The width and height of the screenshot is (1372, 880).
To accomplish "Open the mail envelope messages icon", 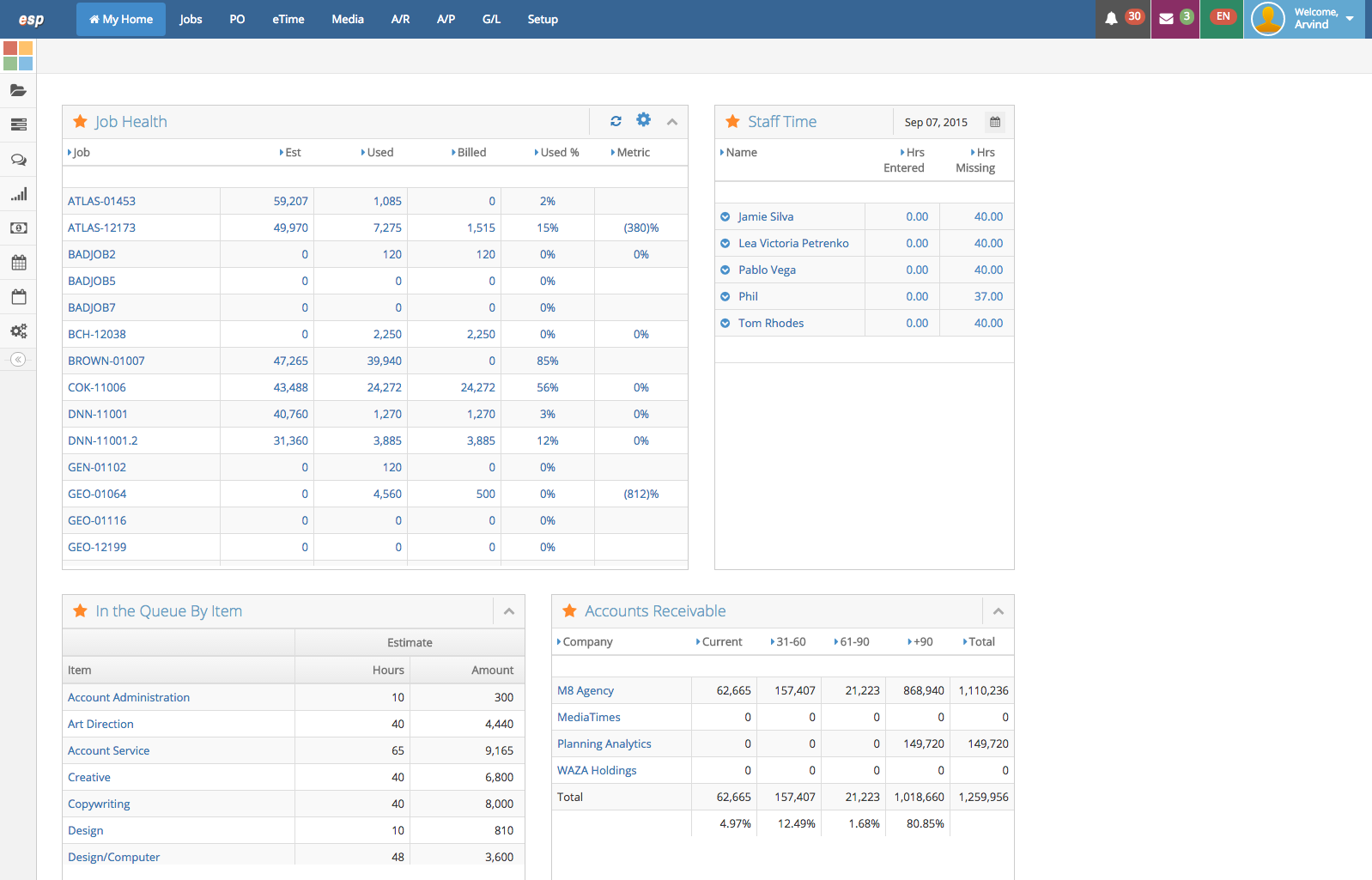I will click(x=1166, y=18).
